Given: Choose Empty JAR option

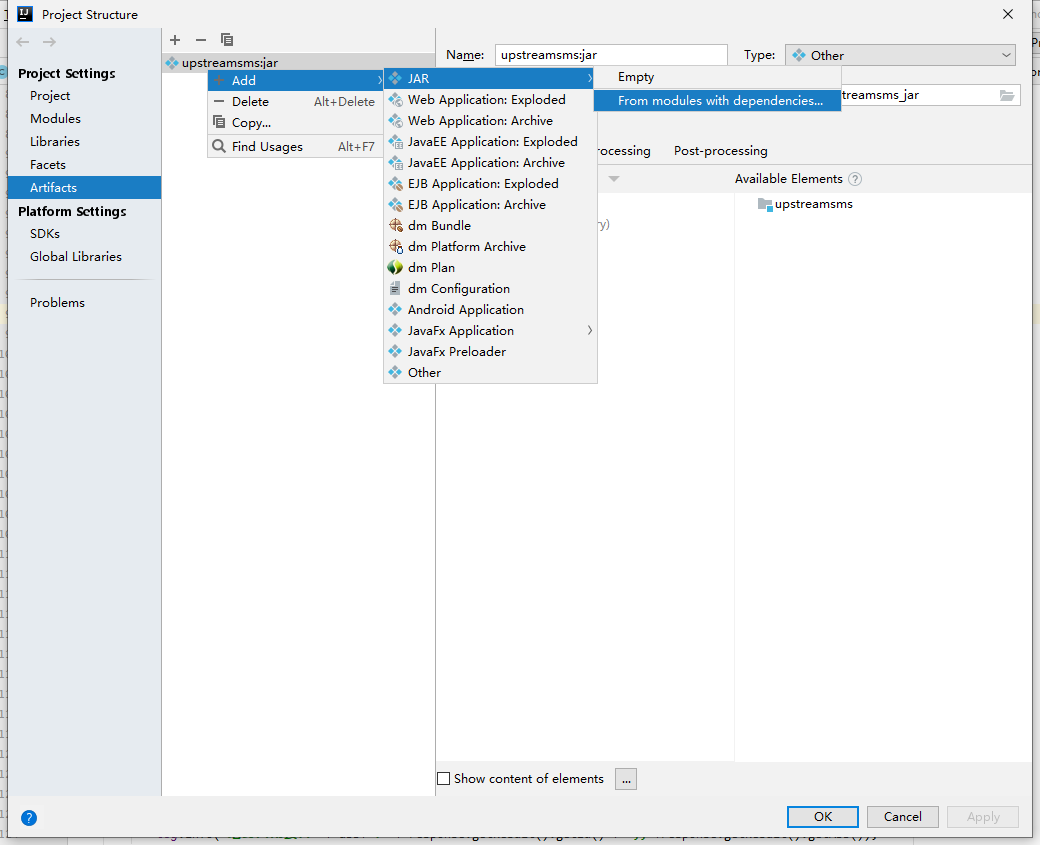Looking at the screenshot, I should [x=718, y=77].
